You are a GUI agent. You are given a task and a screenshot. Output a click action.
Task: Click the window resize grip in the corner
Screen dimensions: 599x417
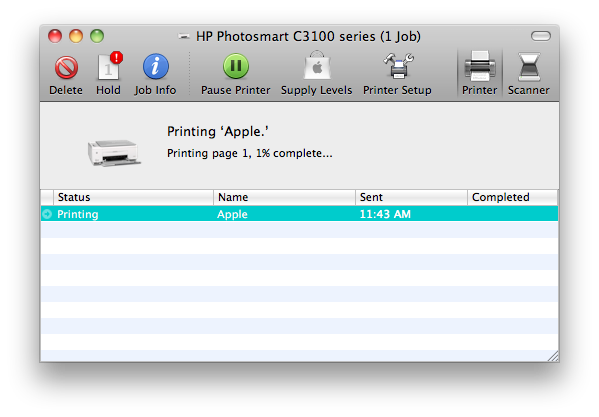553,356
